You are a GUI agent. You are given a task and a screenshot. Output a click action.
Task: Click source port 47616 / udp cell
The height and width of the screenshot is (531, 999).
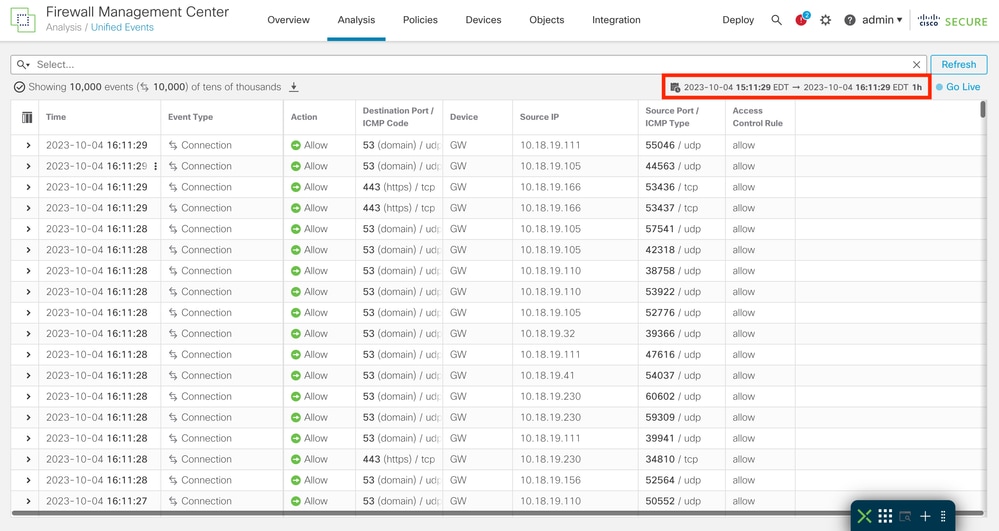(673, 354)
